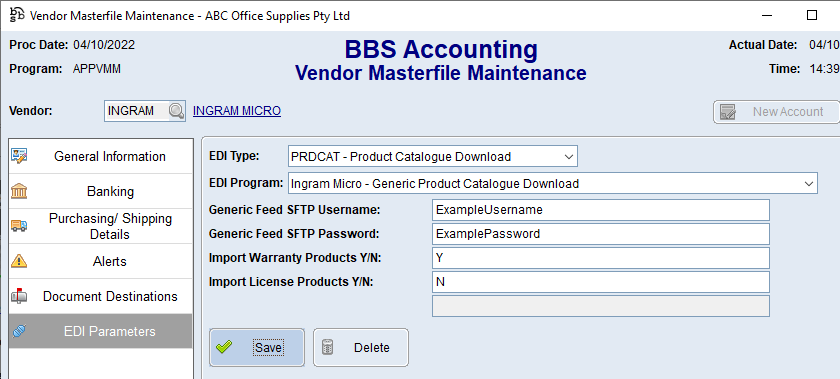Click the Purchasing/Shipping truck icon

click(19, 226)
